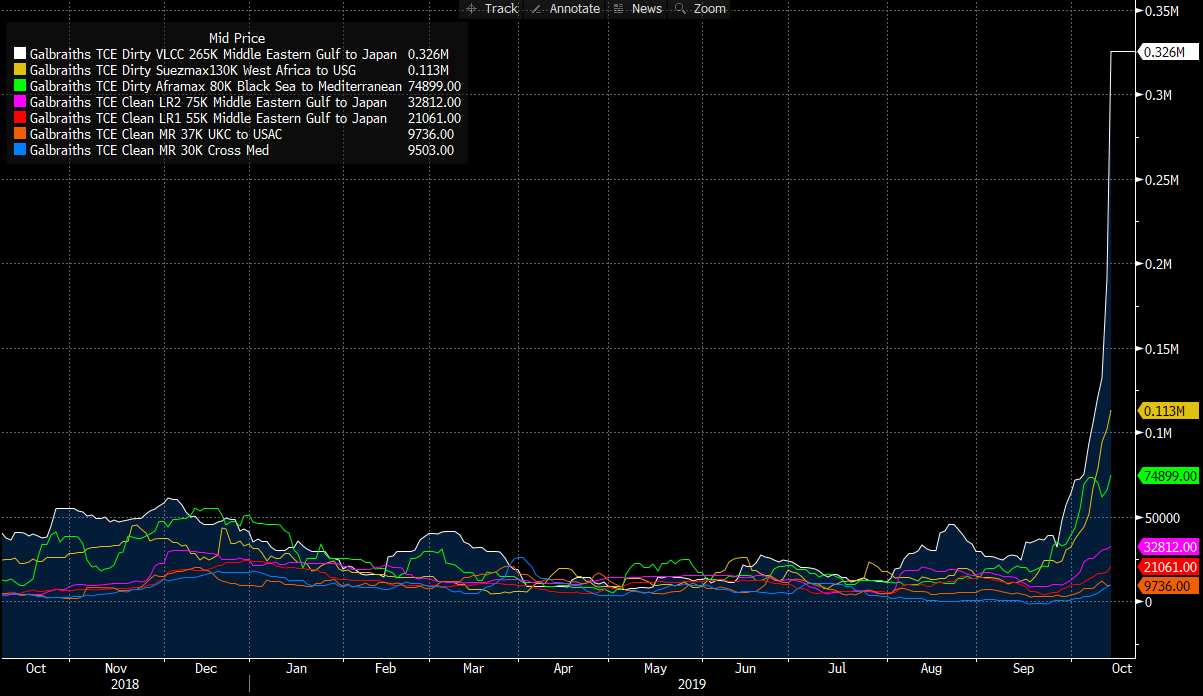Click the Aug label on the time axis
The width and height of the screenshot is (1203, 696).
[931, 668]
